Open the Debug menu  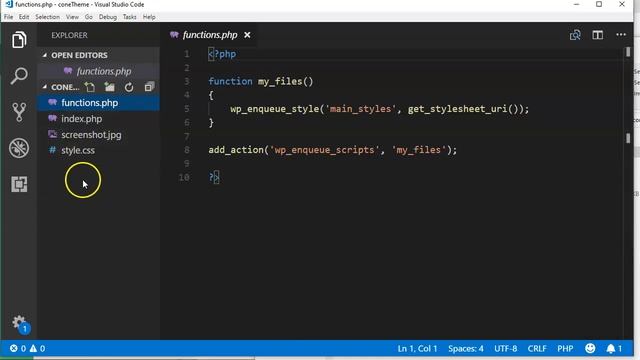click(108, 17)
